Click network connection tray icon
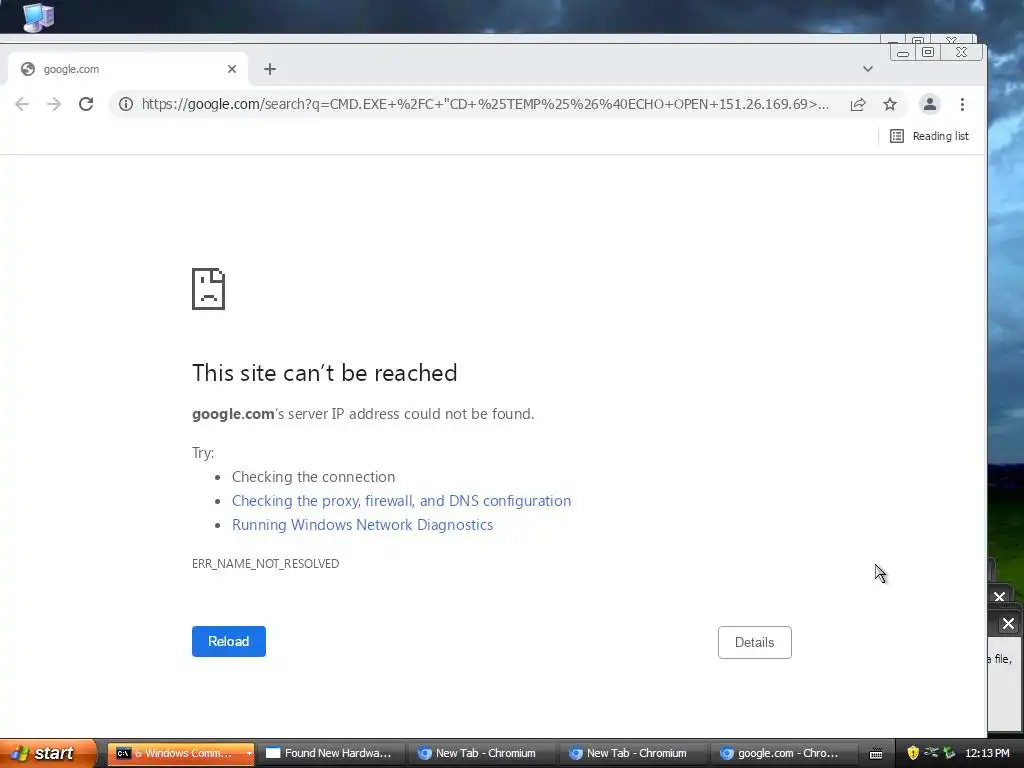Viewport: 1024px width, 768px height. (x=931, y=752)
